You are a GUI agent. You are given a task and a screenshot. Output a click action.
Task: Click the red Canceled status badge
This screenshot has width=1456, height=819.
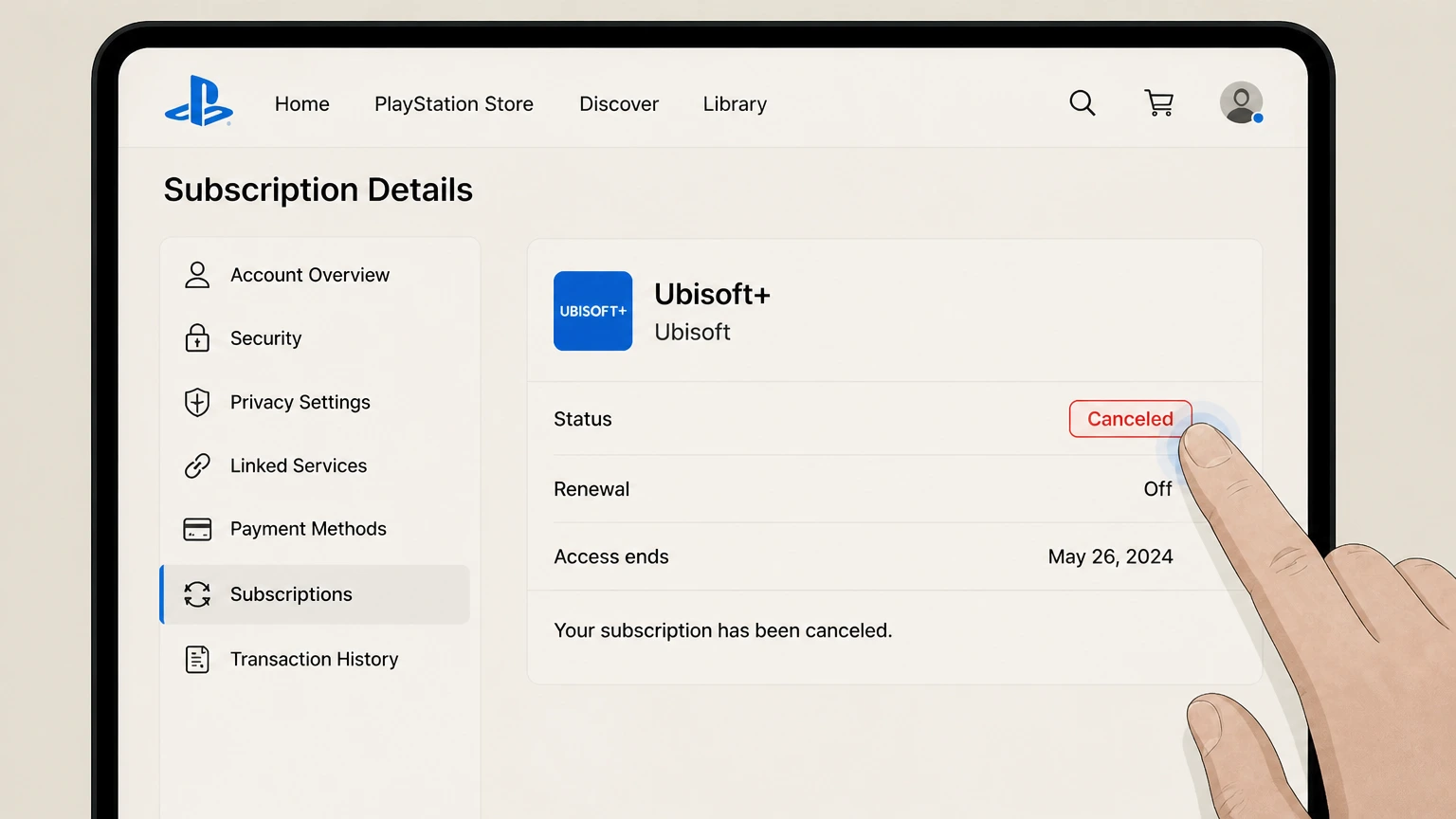point(1130,419)
